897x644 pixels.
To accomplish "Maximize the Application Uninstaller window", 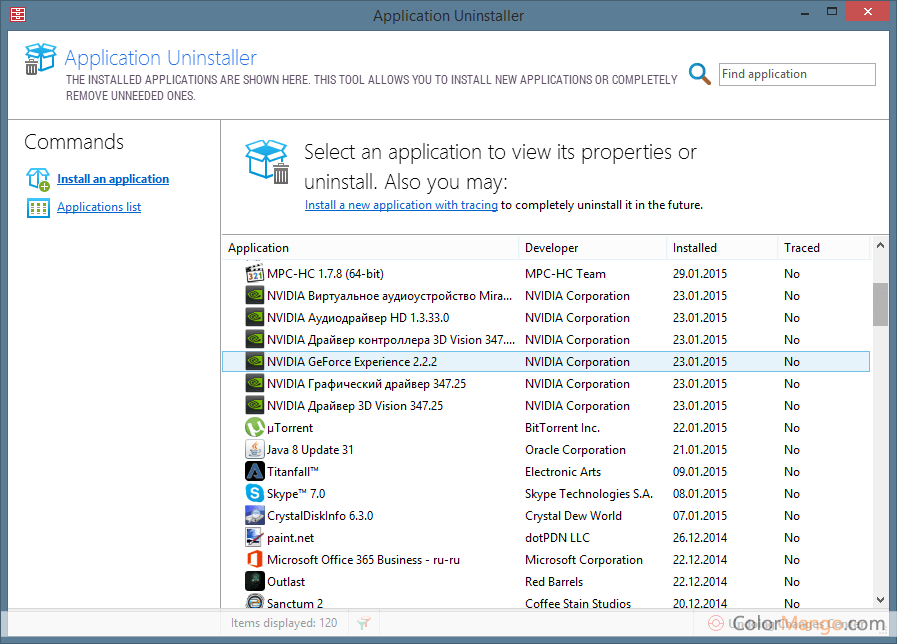I will click(x=832, y=11).
